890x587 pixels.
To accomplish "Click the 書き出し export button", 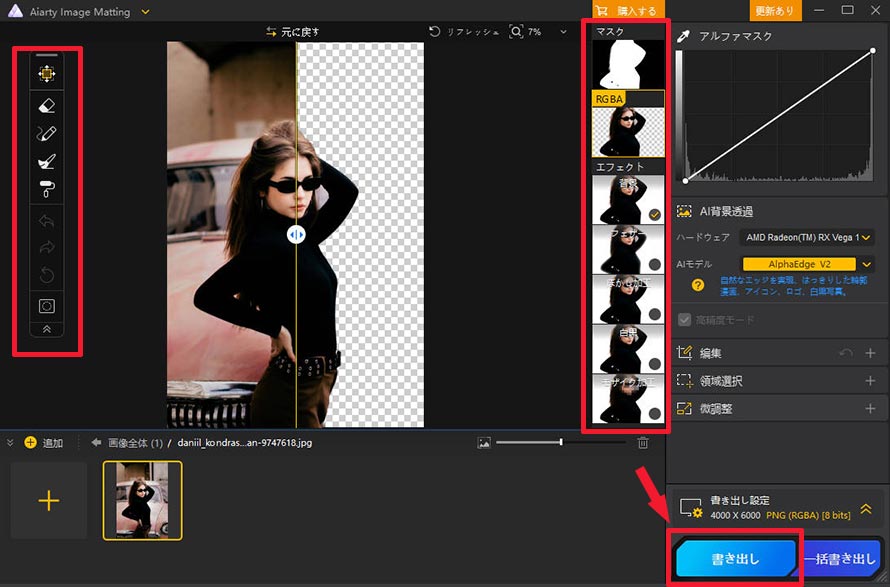I will pos(736,559).
